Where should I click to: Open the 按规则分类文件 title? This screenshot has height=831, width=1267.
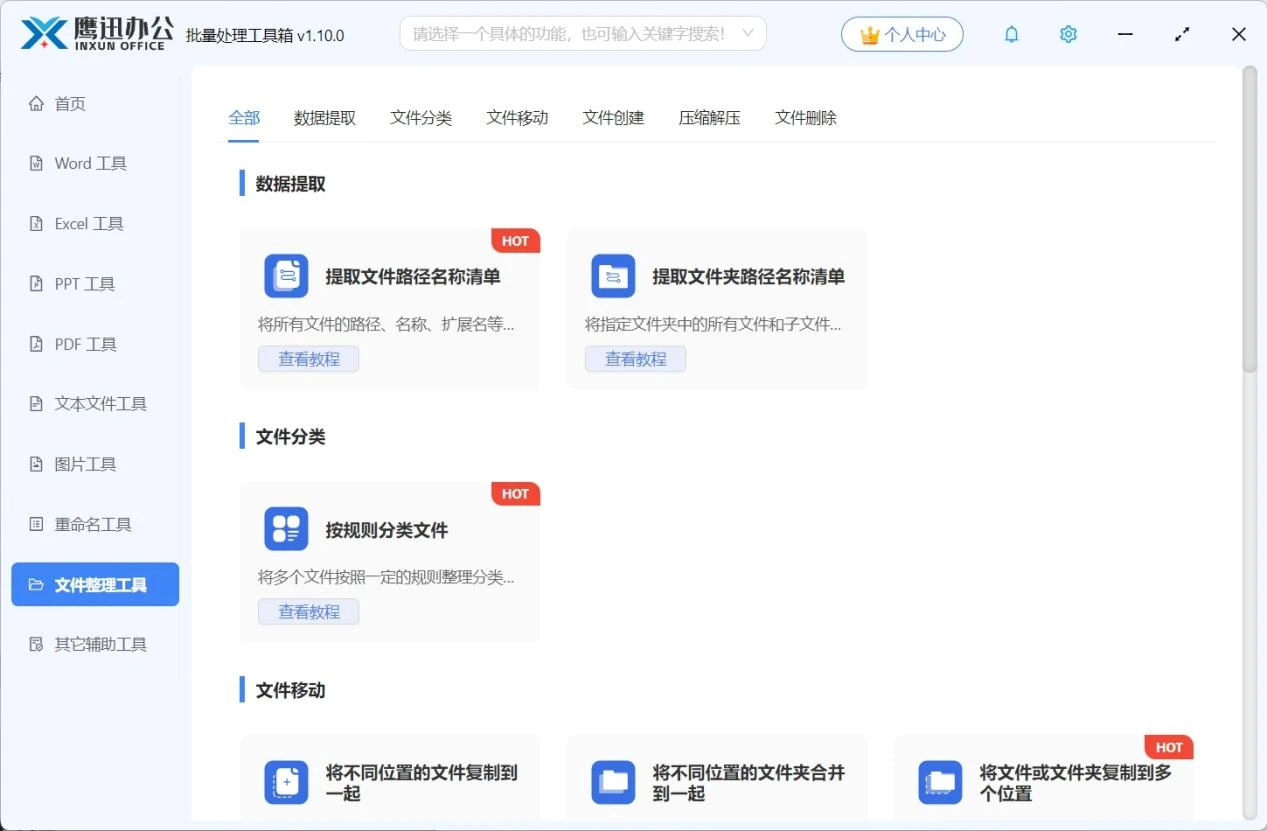click(387, 530)
